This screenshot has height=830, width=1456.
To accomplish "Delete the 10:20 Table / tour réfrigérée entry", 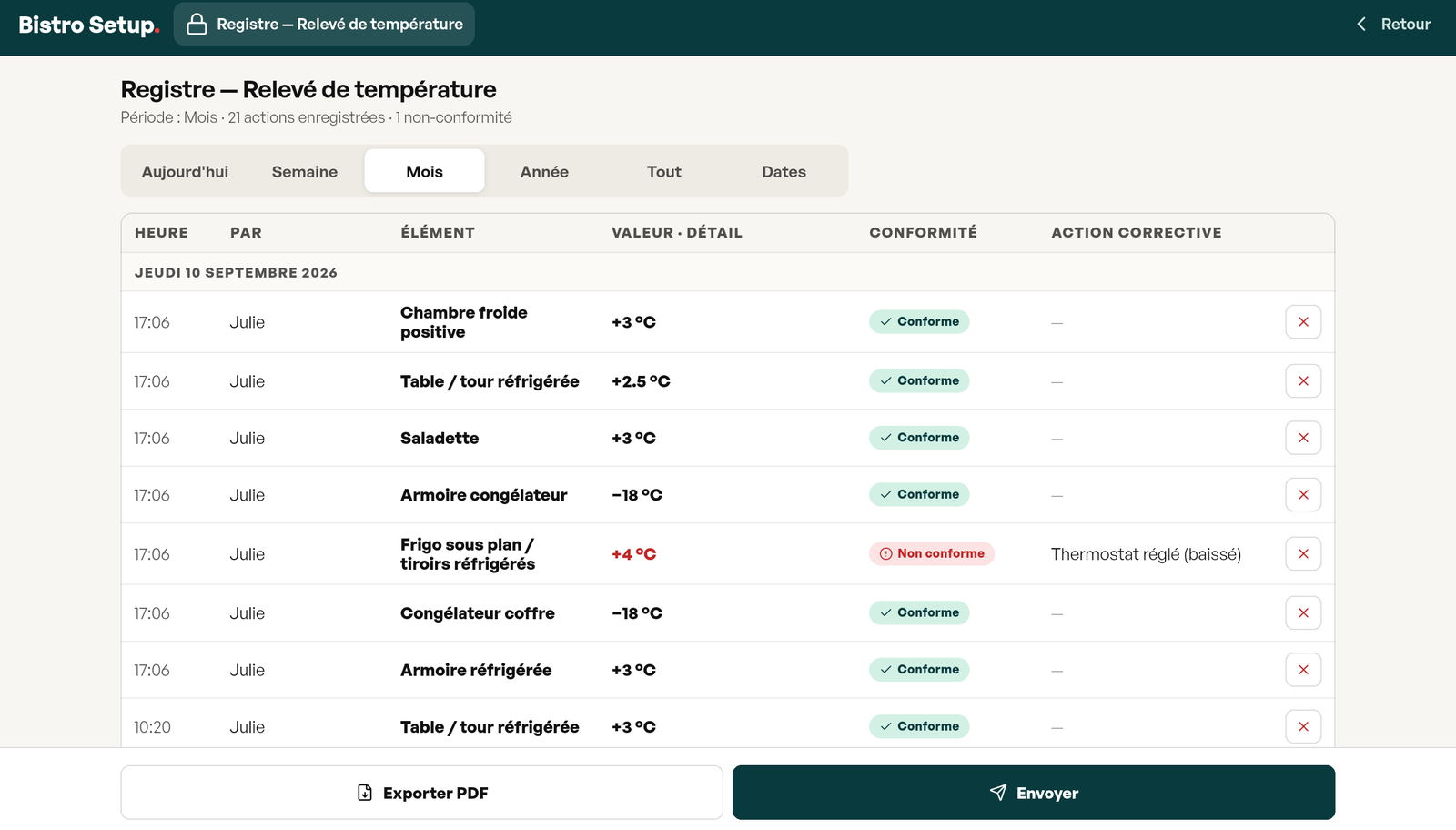I will (x=1303, y=727).
